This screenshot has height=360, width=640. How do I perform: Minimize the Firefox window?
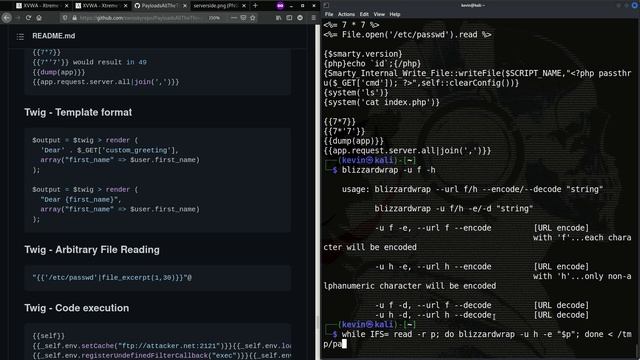(x=291, y=6)
